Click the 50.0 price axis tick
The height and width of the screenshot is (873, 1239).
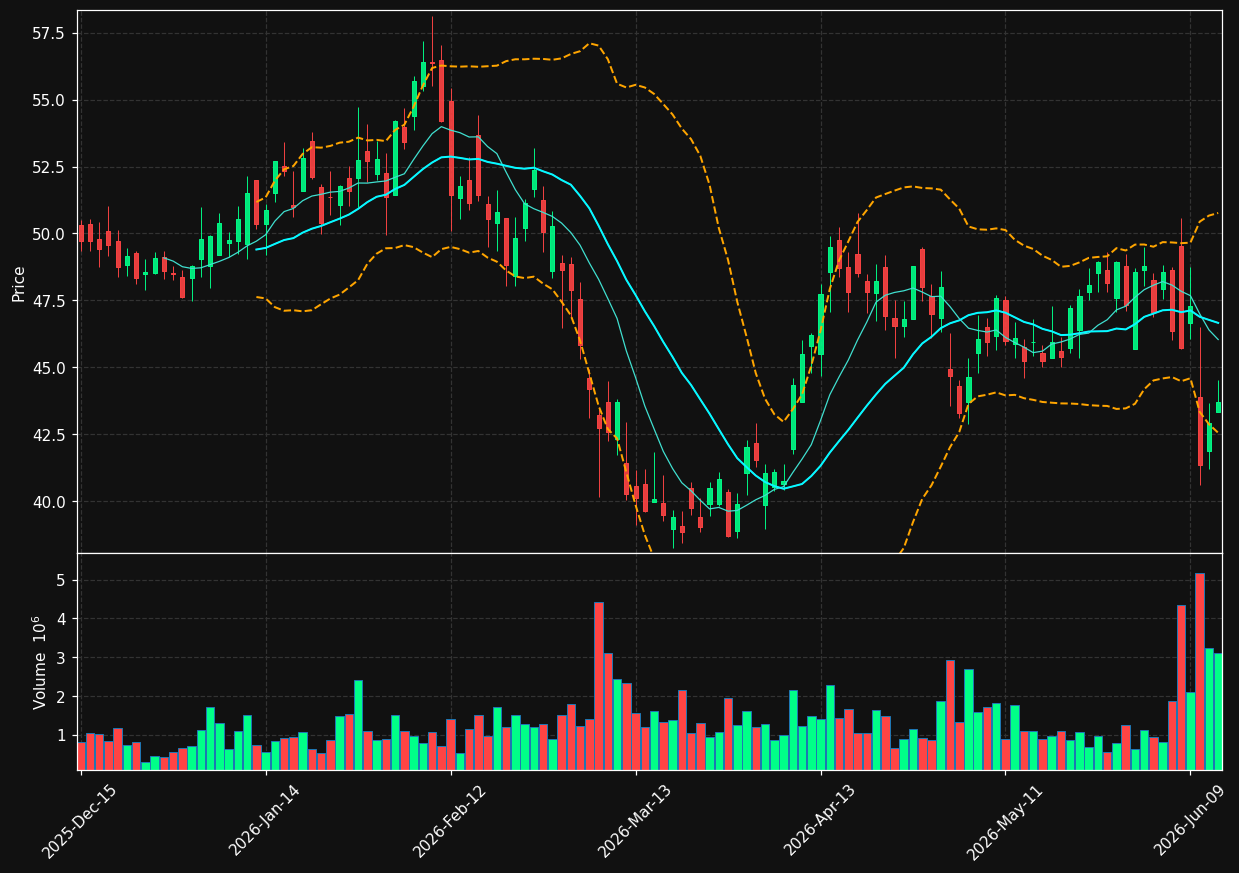[49, 234]
